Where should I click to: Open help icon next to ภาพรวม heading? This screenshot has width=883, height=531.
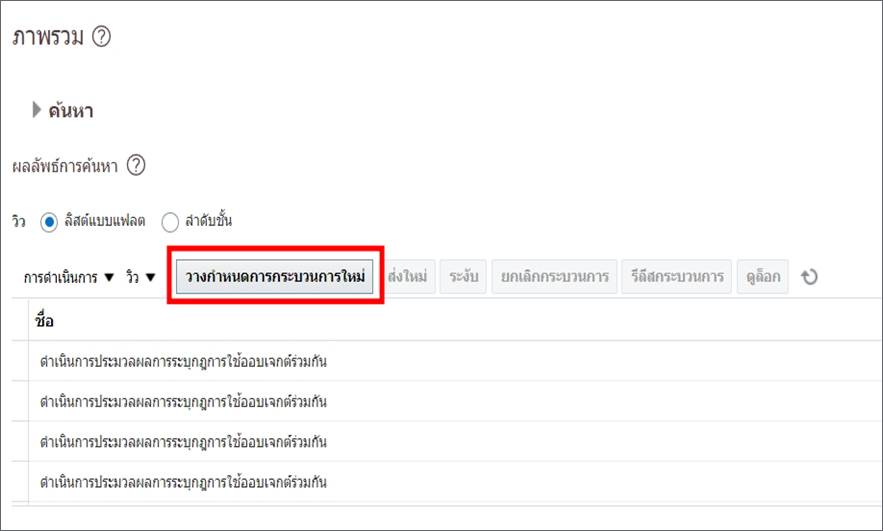click(x=101, y=37)
